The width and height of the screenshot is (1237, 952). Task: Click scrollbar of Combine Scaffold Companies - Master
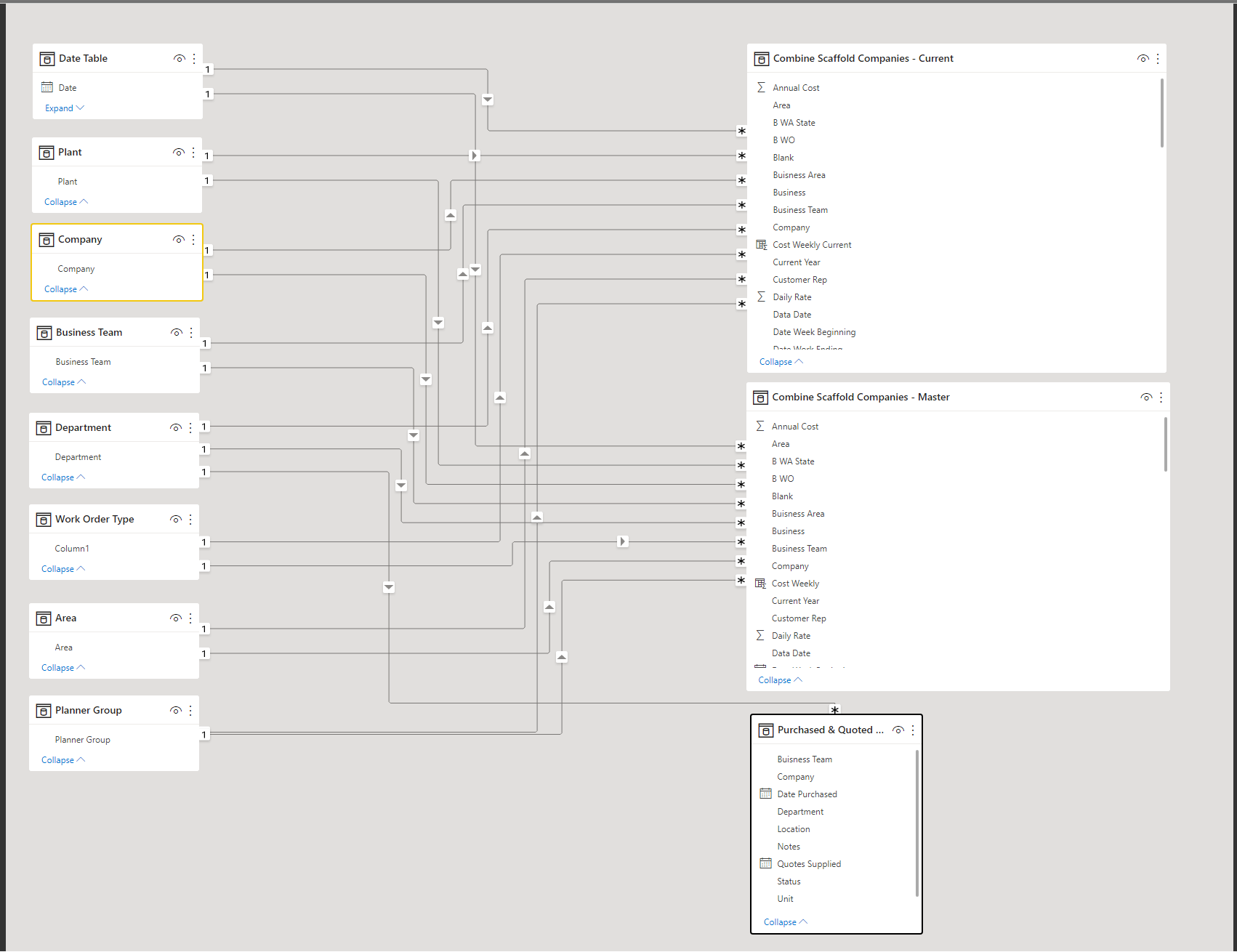[1165, 444]
